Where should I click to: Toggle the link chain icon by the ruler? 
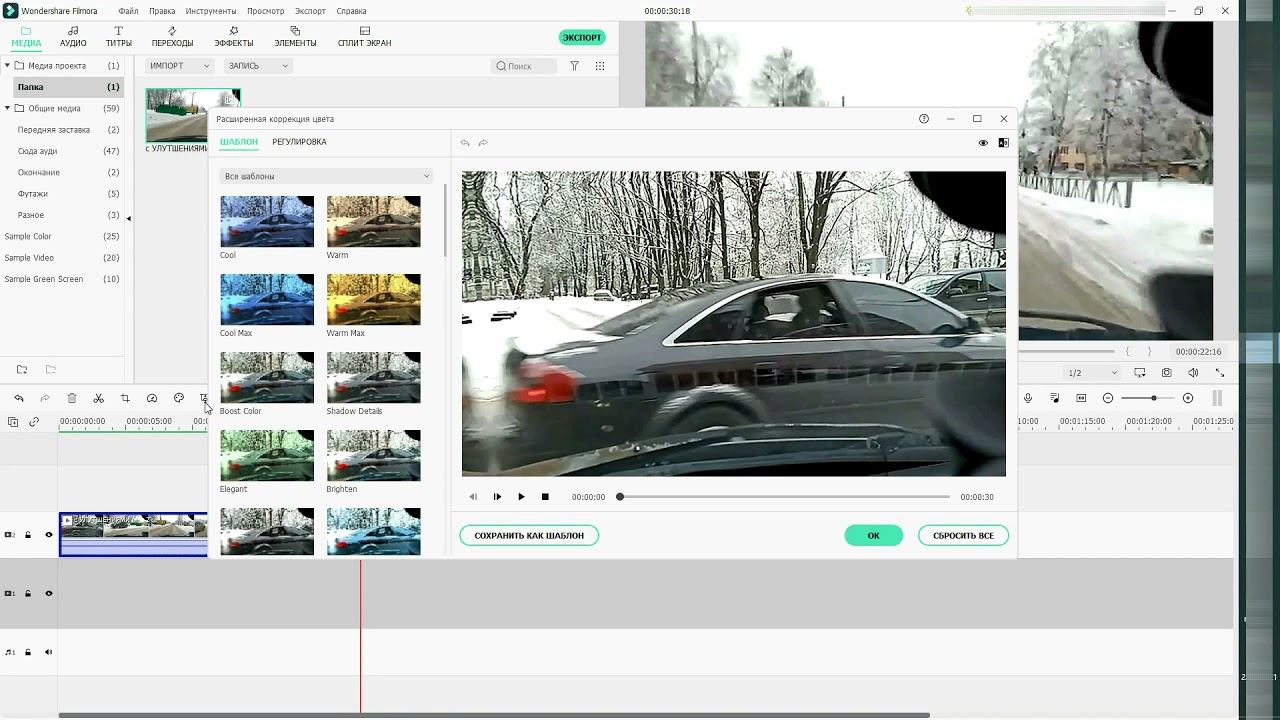coord(34,422)
